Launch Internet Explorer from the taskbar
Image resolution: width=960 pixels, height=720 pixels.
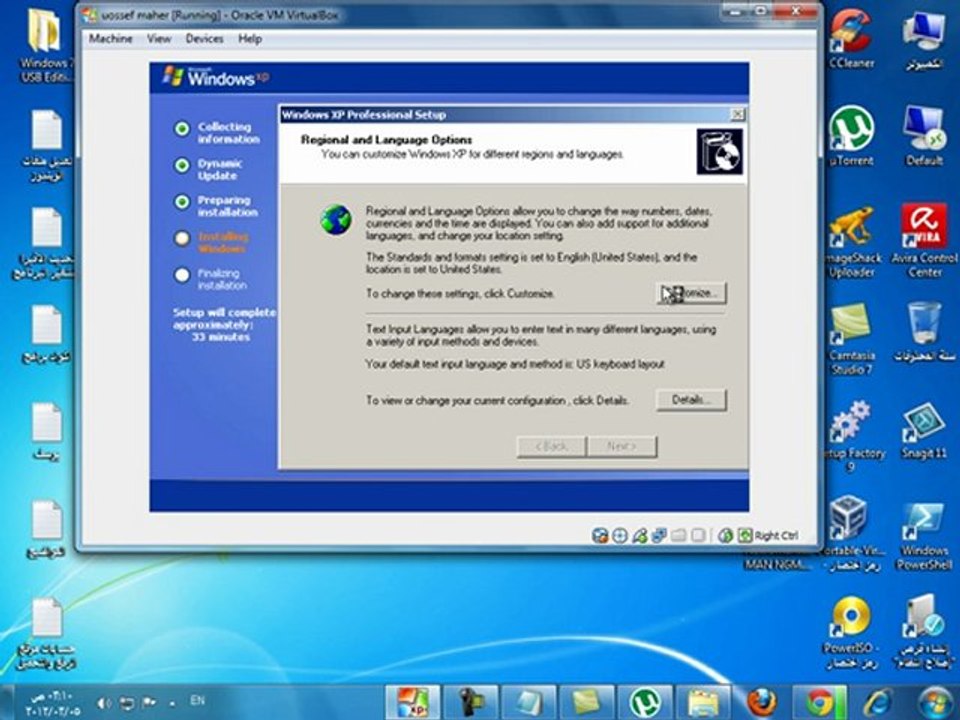coord(877,702)
